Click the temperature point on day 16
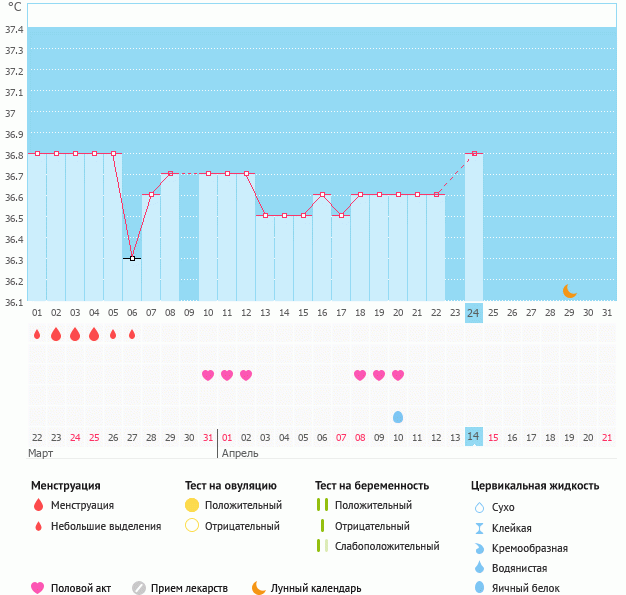626x595 pixels. pos(322,194)
